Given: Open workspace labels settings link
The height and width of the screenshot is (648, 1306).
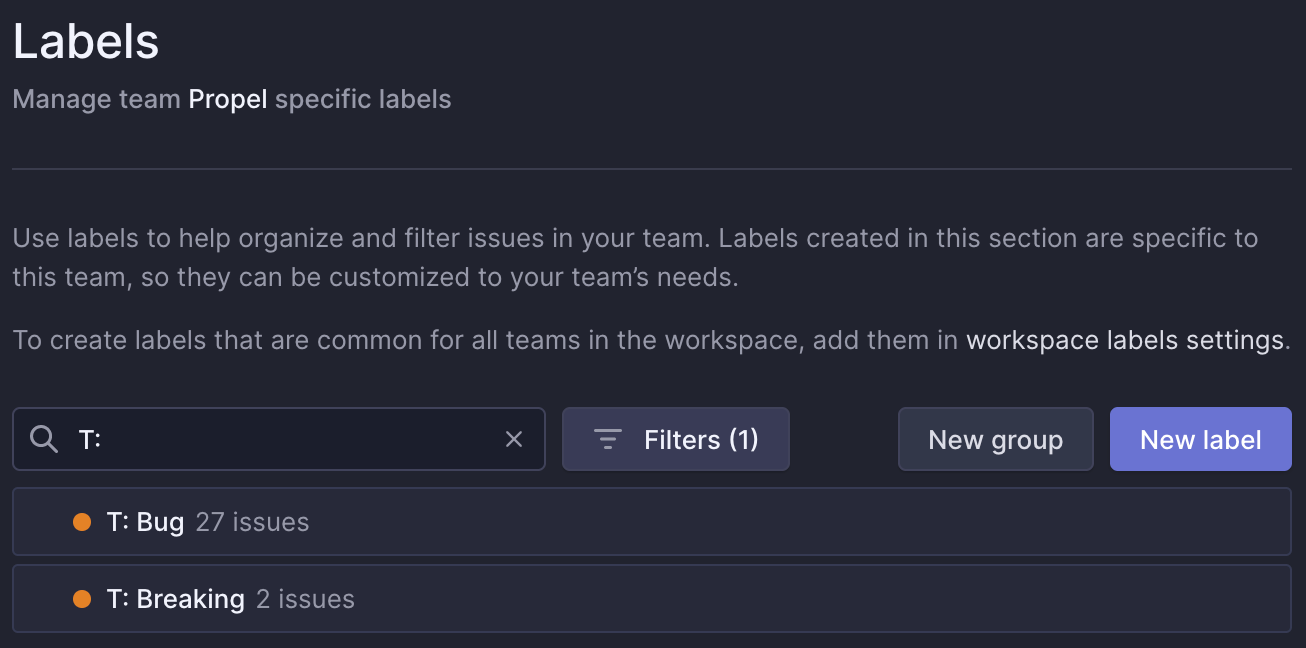Looking at the screenshot, I should 1124,340.
